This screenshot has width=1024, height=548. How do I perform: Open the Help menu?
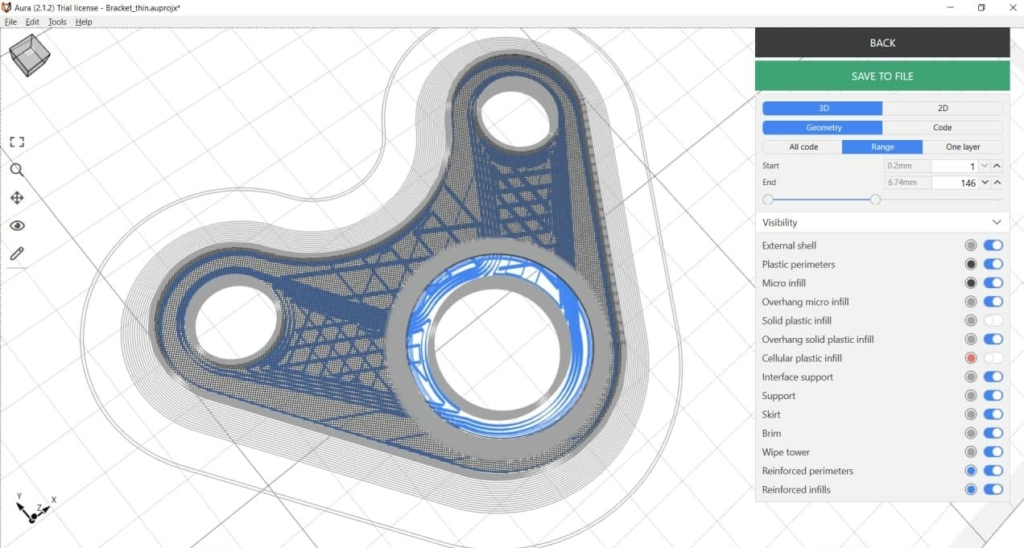[84, 22]
